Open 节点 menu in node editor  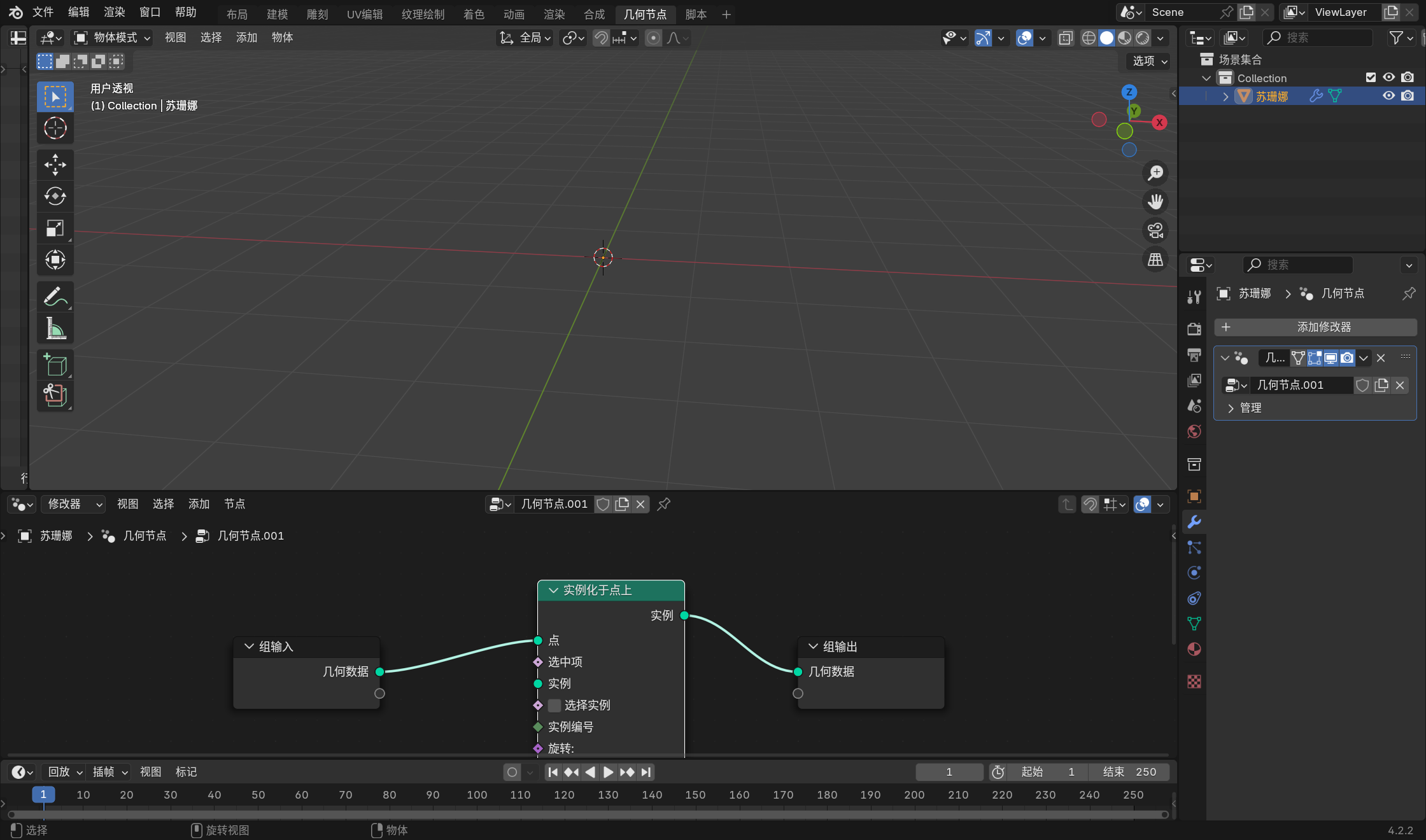point(234,504)
